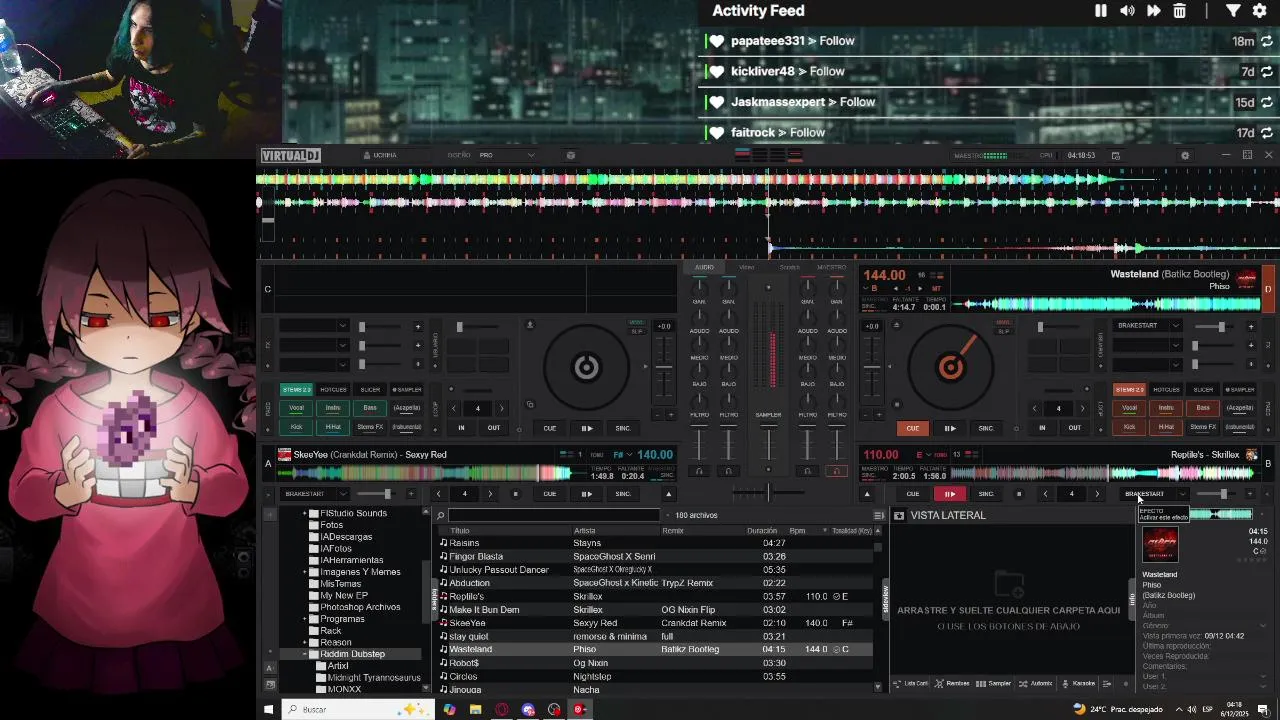Expand the FlStudio Sounds folder
The width and height of the screenshot is (1280, 720).
304,513
